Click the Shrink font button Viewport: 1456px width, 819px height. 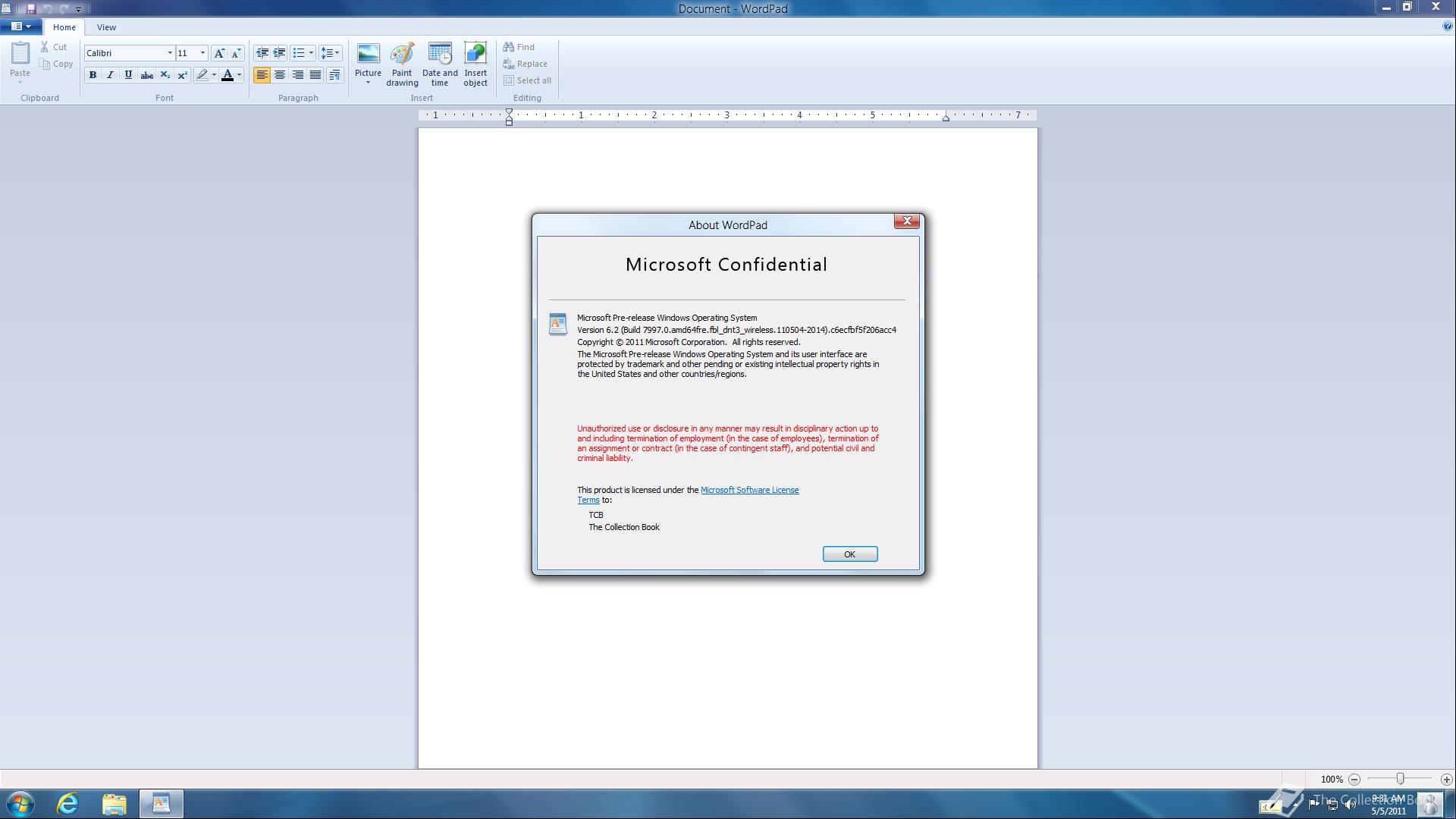click(x=236, y=53)
